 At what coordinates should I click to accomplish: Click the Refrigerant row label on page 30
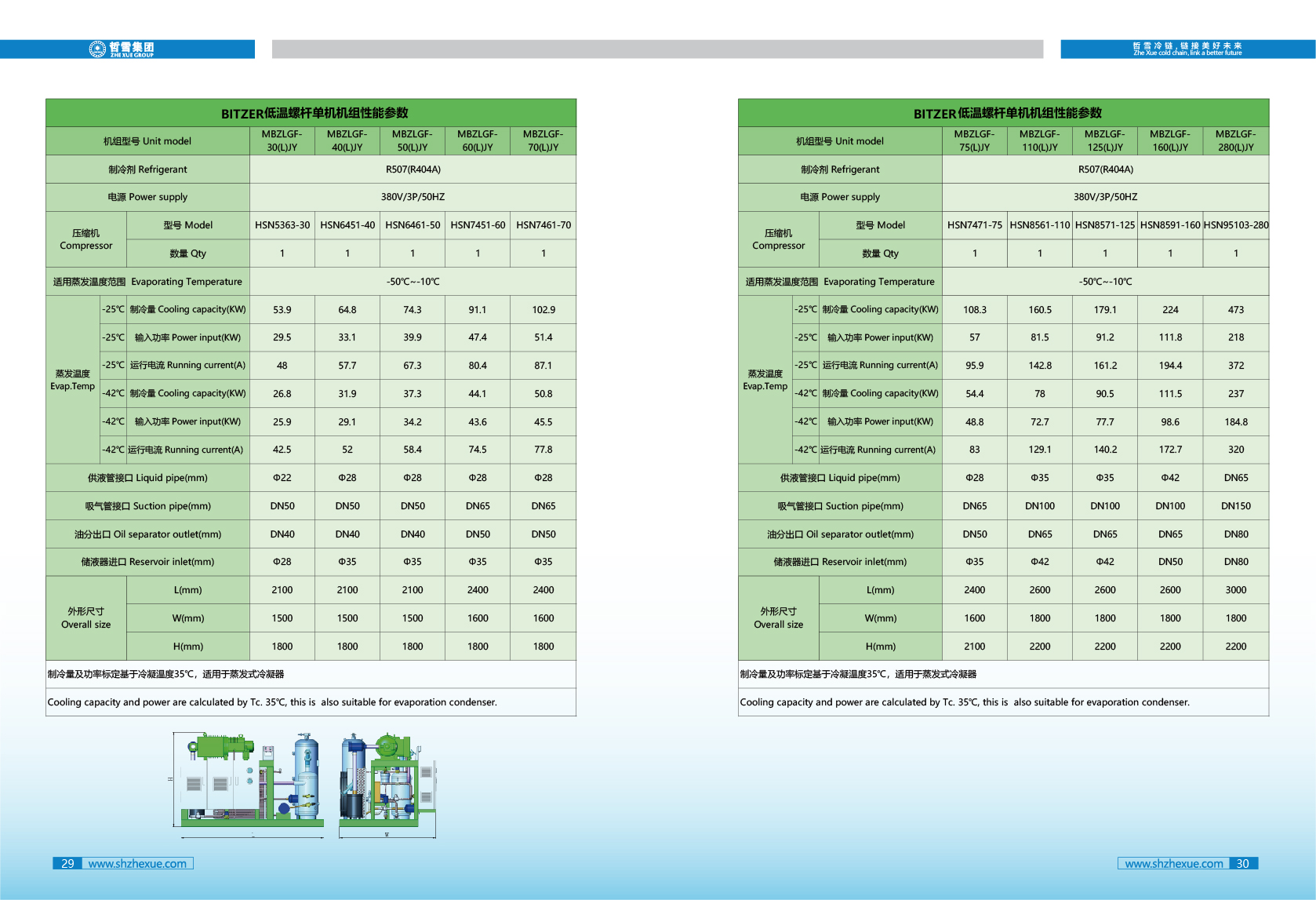click(x=840, y=169)
